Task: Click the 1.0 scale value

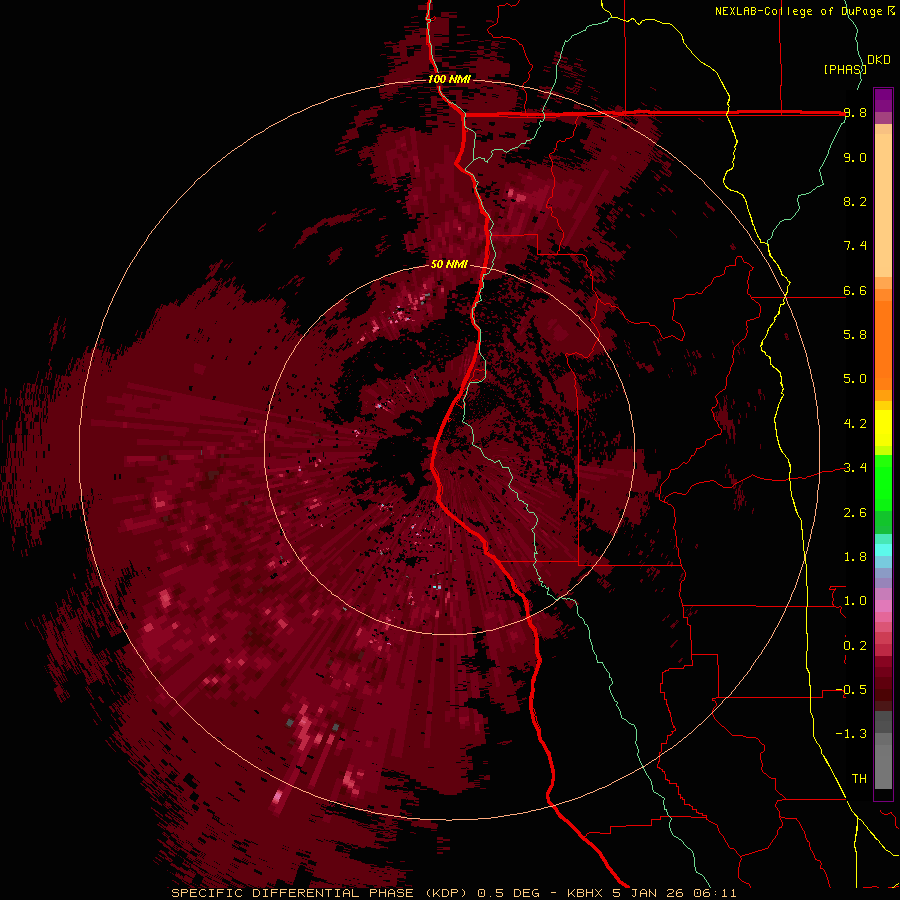Action: [855, 601]
